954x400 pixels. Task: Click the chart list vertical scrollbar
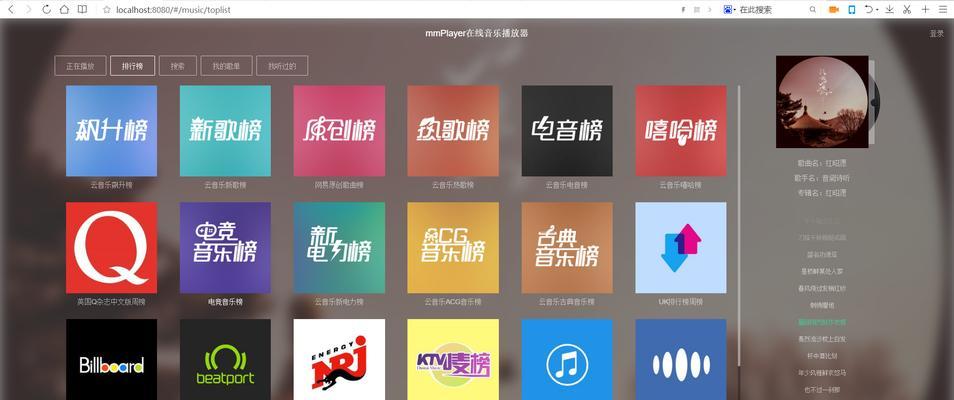739,225
